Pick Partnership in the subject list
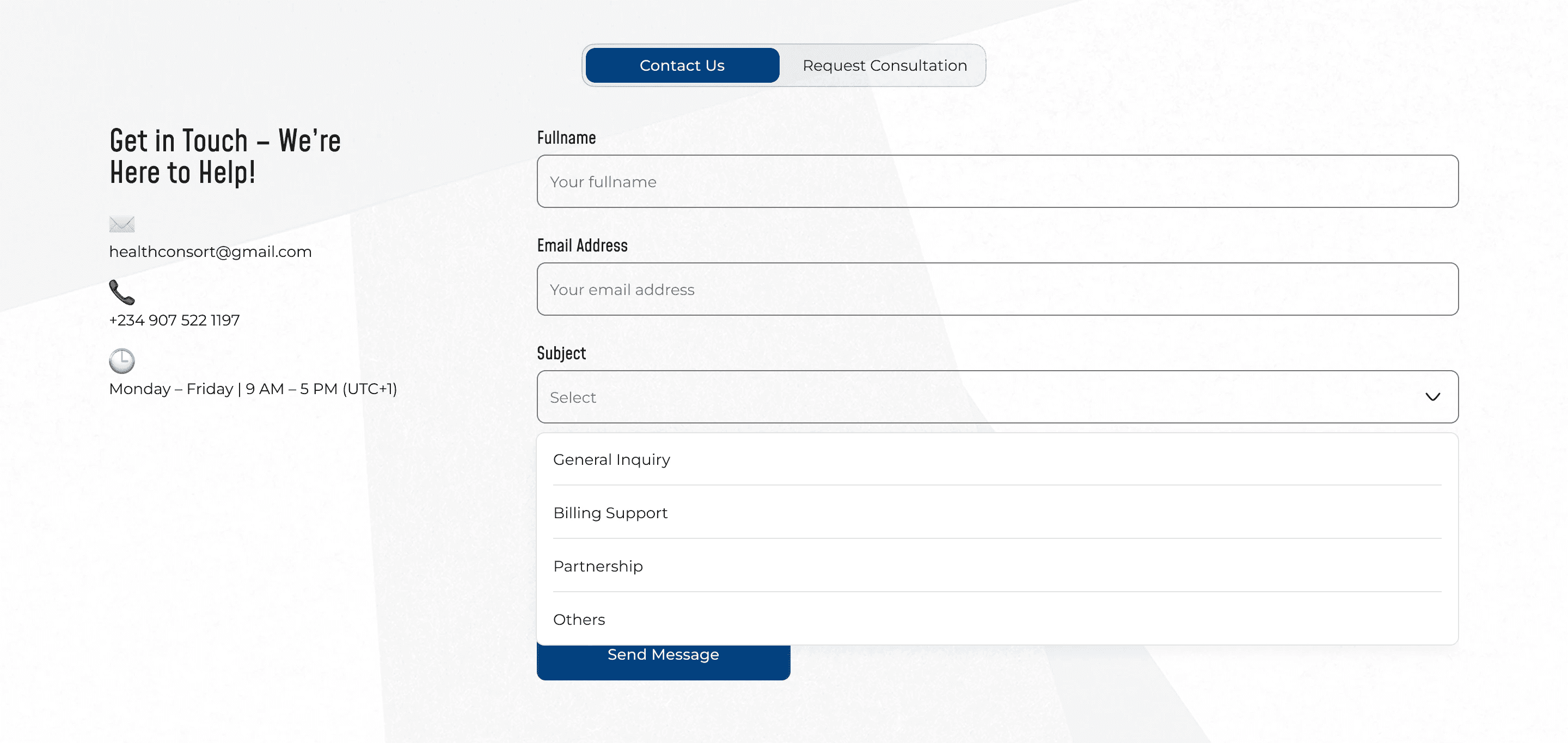Image resolution: width=1568 pixels, height=743 pixels. pyautogui.click(x=597, y=567)
